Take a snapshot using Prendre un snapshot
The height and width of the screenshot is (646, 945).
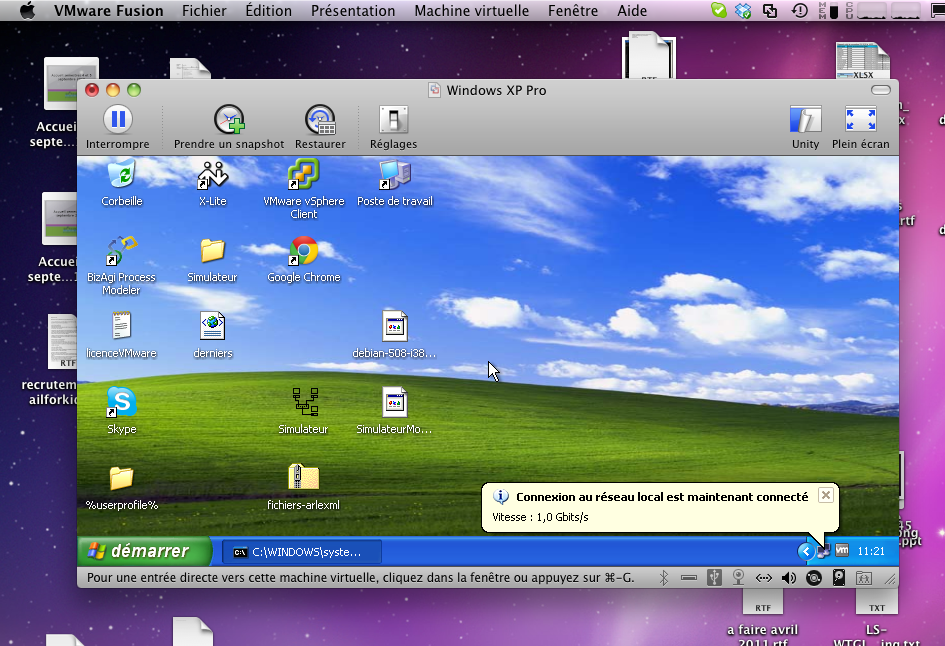tap(228, 120)
